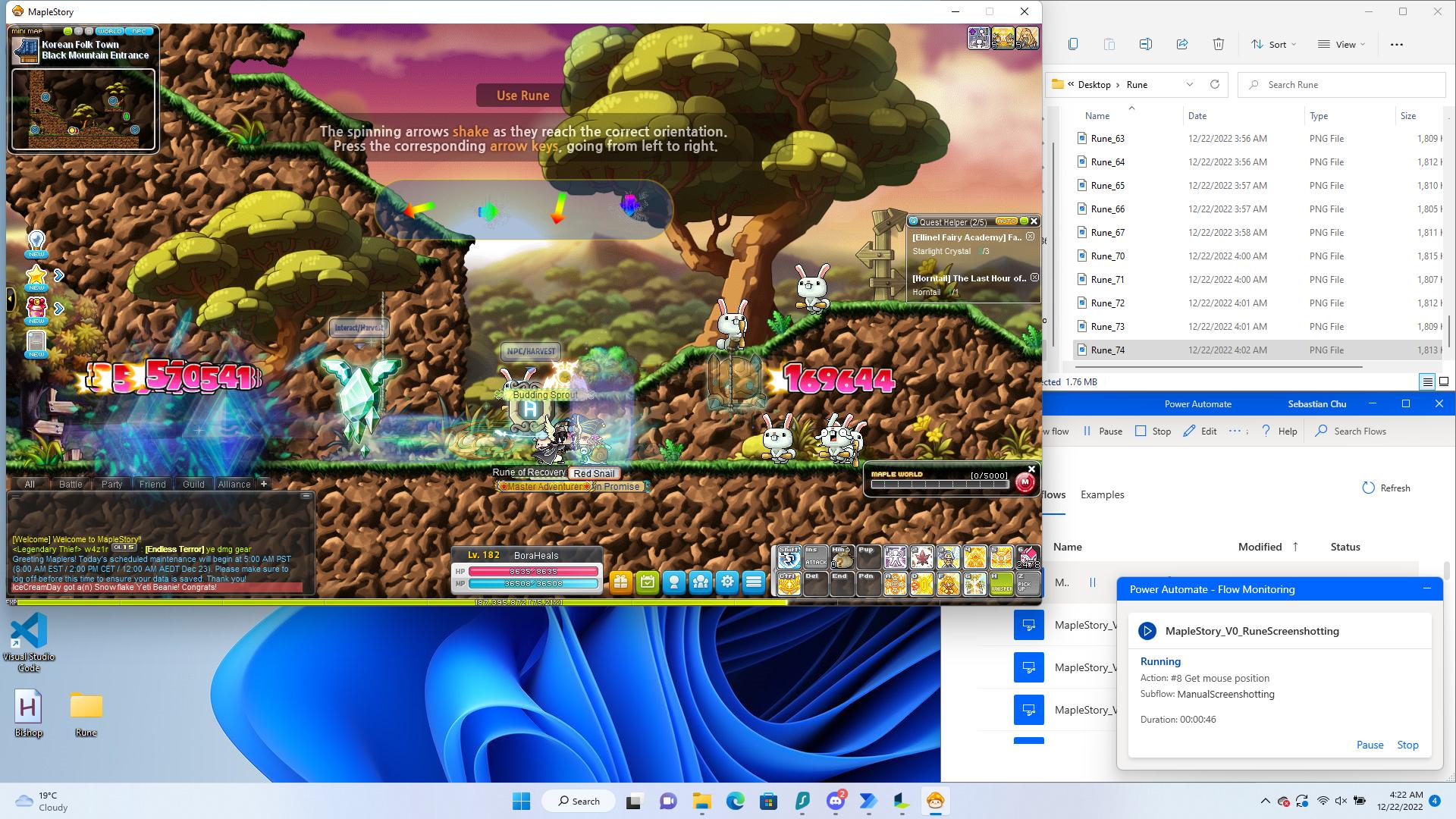
Task: Click Edit in Power Automate toolbar
Action: click(x=1200, y=431)
